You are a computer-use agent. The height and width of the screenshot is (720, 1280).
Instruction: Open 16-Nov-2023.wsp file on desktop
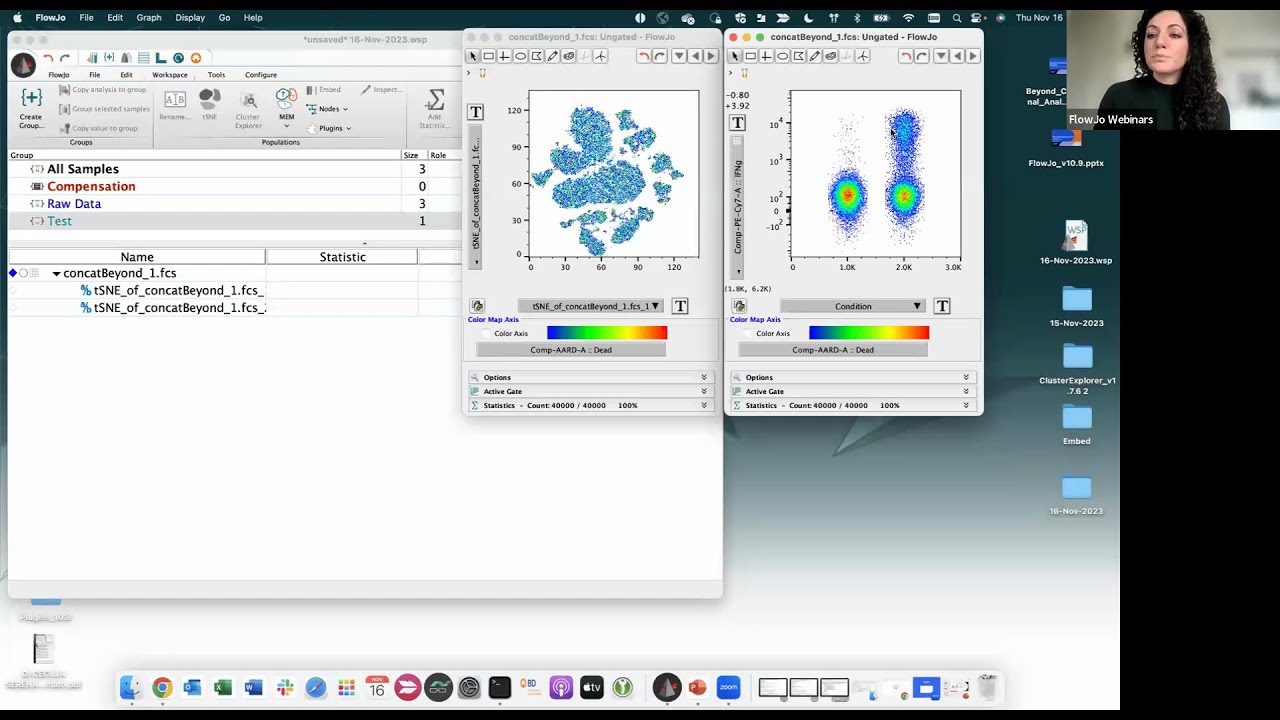[1076, 243]
